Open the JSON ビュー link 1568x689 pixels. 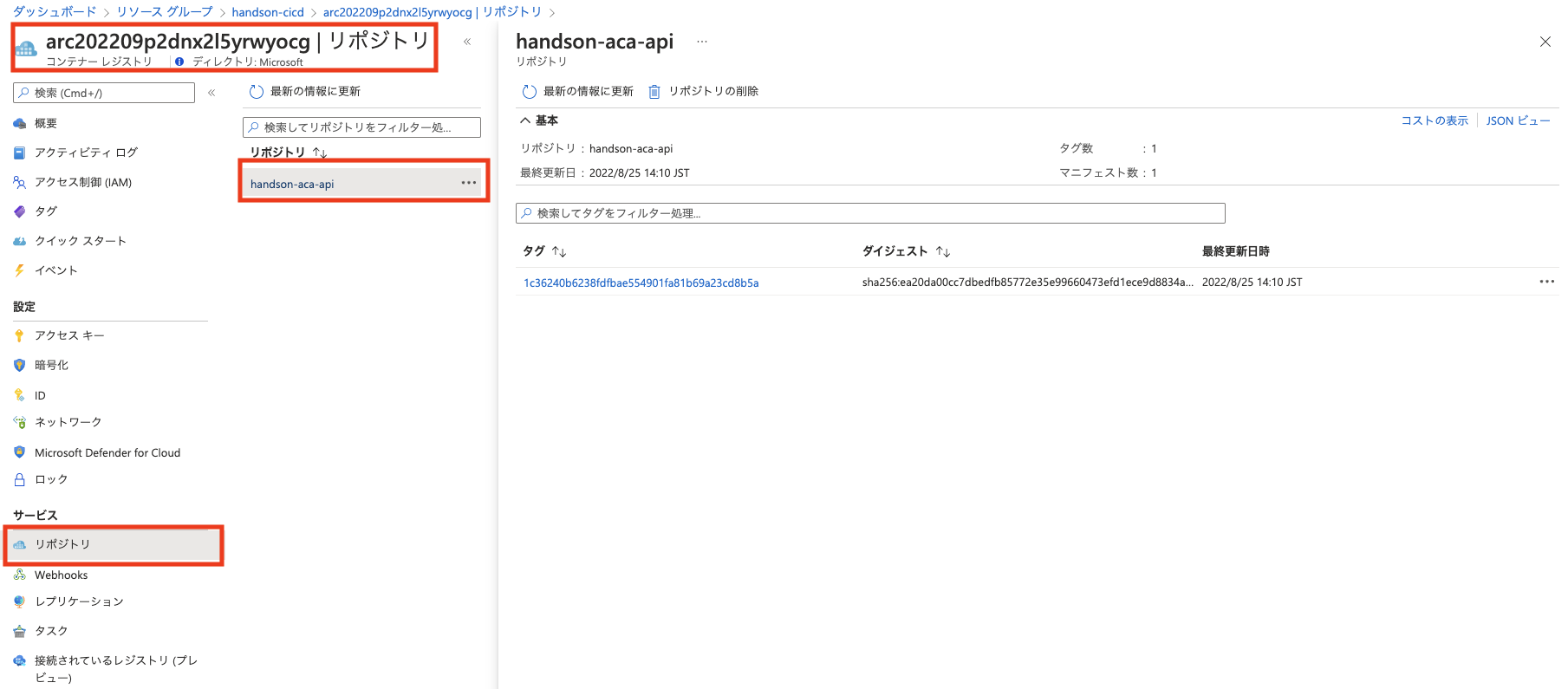click(1518, 120)
